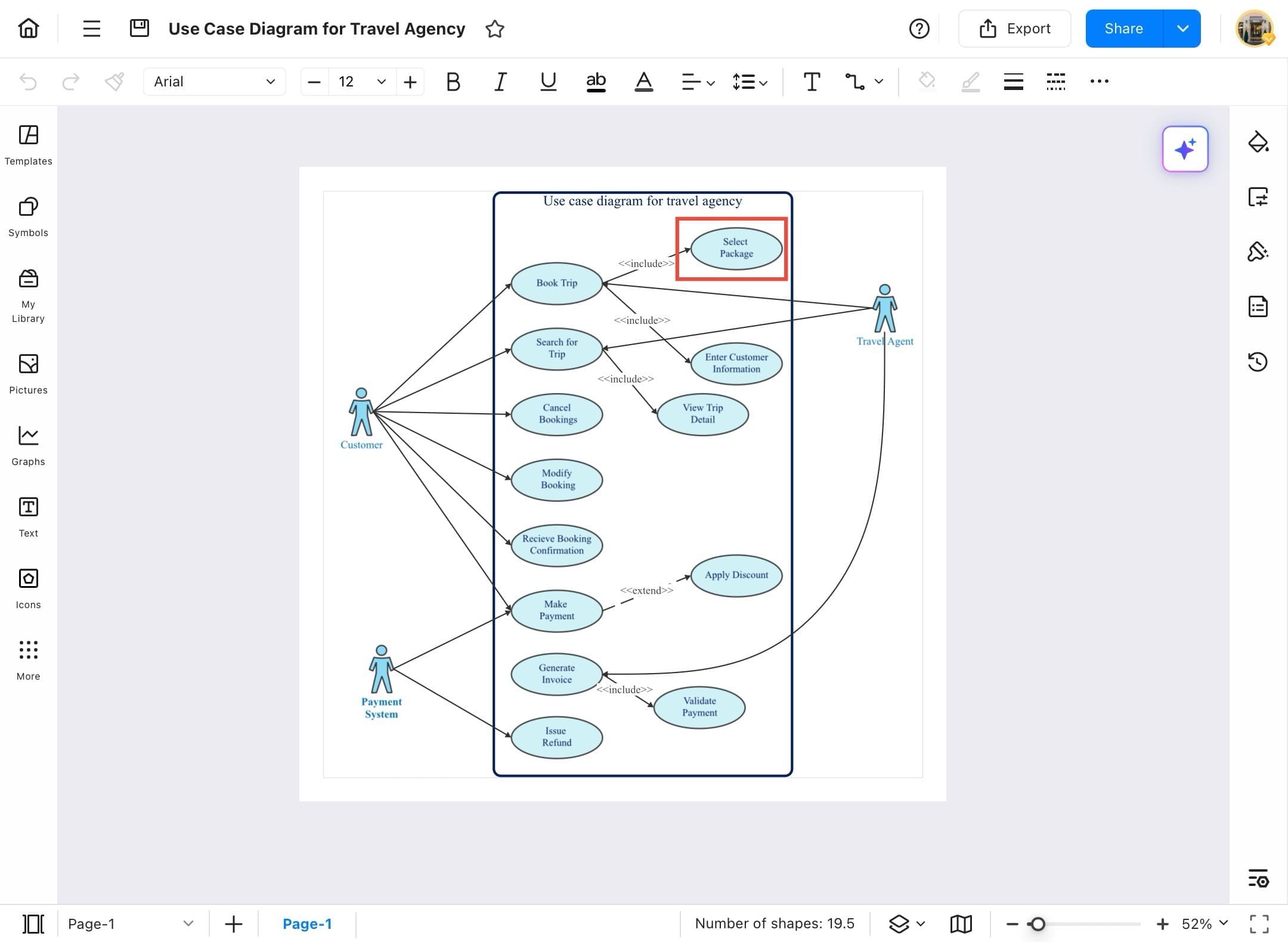Open the Fill Color tool in right sidebar
The height and width of the screenshot is (942, 1288).
click(1258, 142)
